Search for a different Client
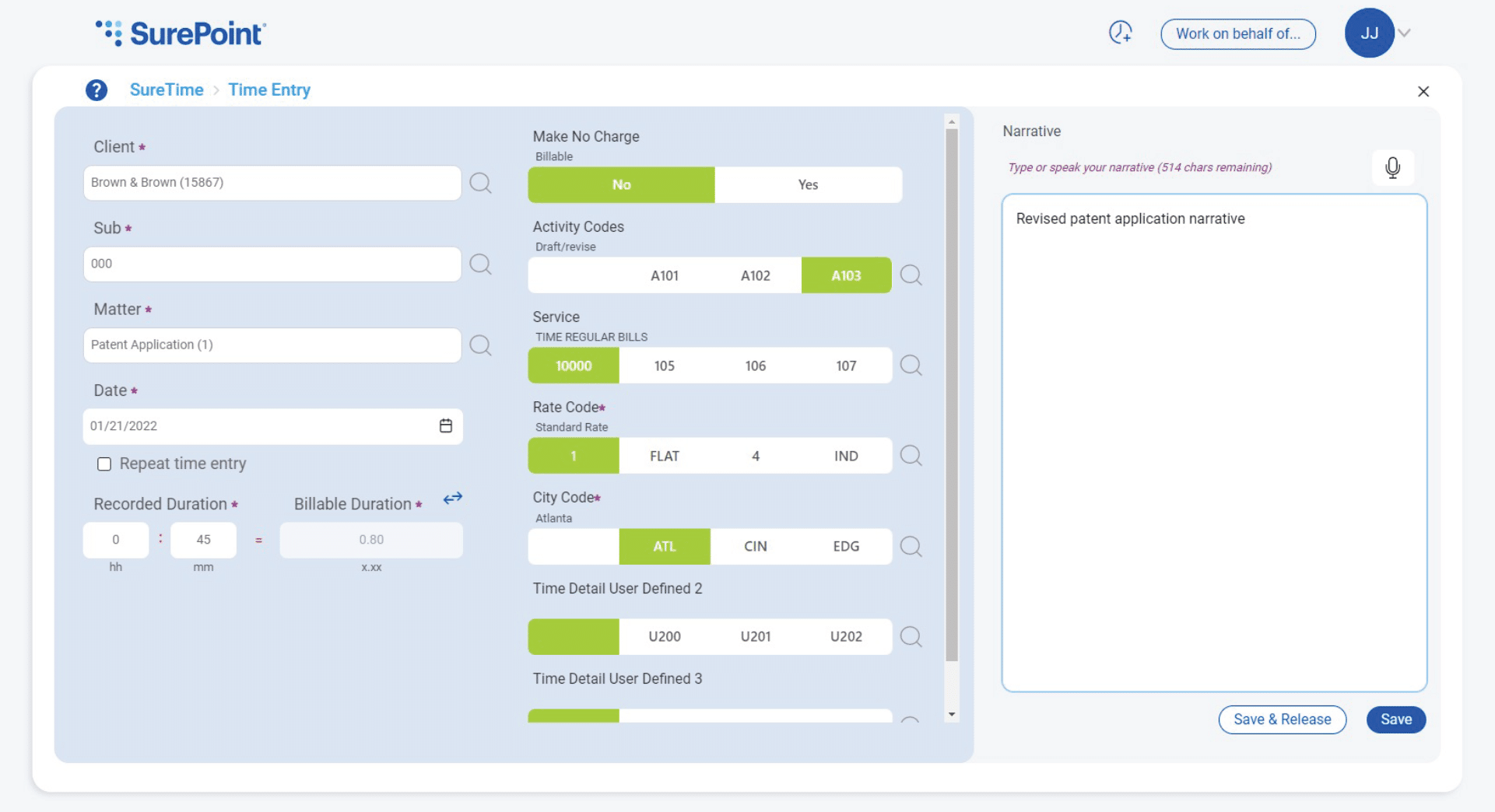 [x=481, y=183]
